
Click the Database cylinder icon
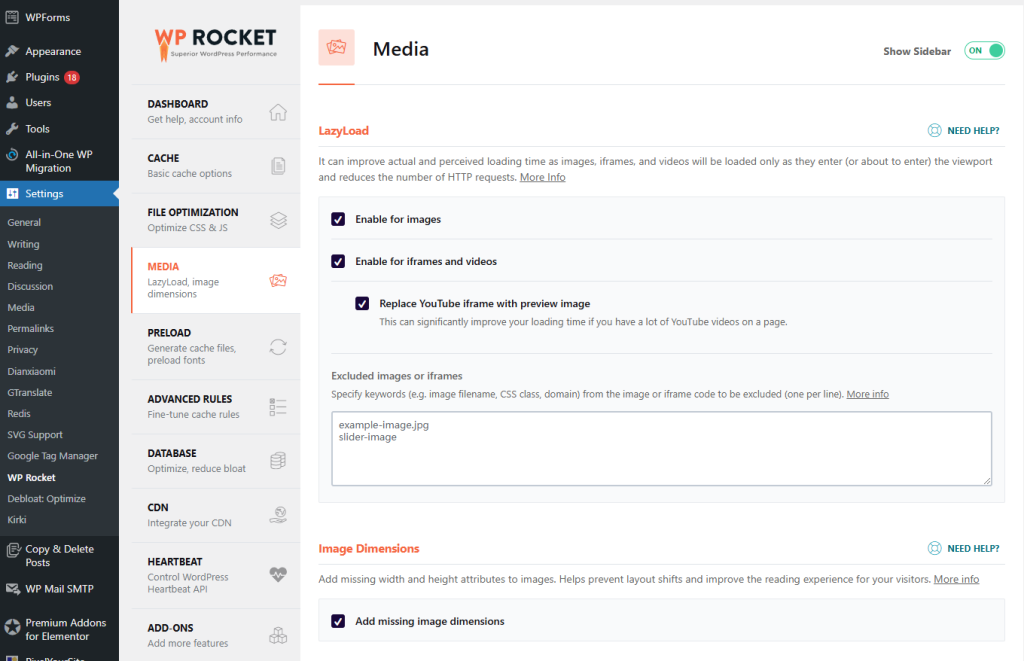pos(278,461)
